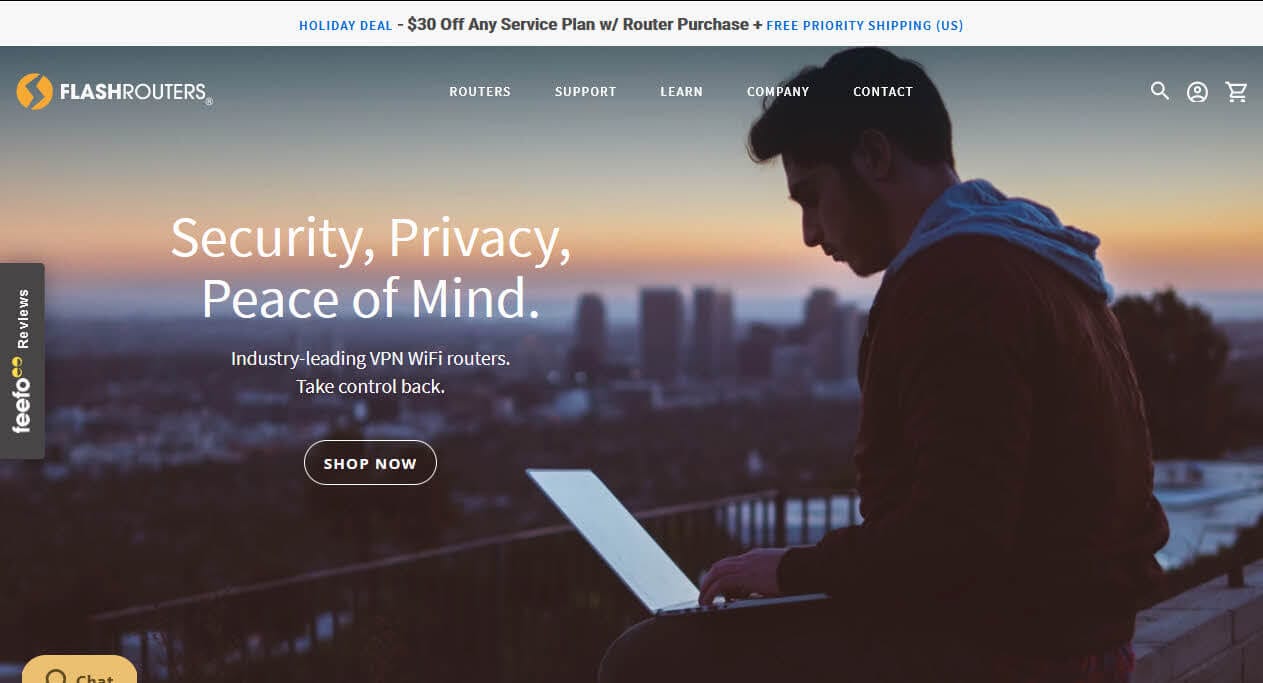Click the SHOP NOW button
This screenshot has width=1263, height=683.
coord(370,463)
